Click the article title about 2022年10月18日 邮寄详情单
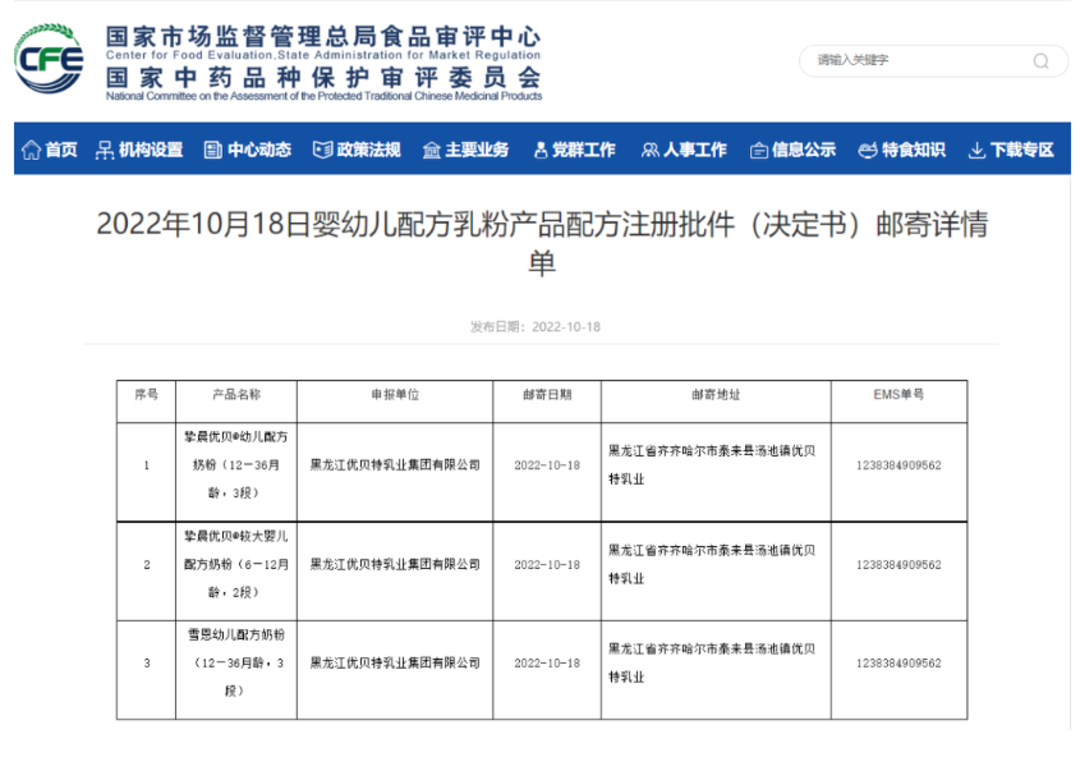1080x757 pixels. [x=542, y=243]
